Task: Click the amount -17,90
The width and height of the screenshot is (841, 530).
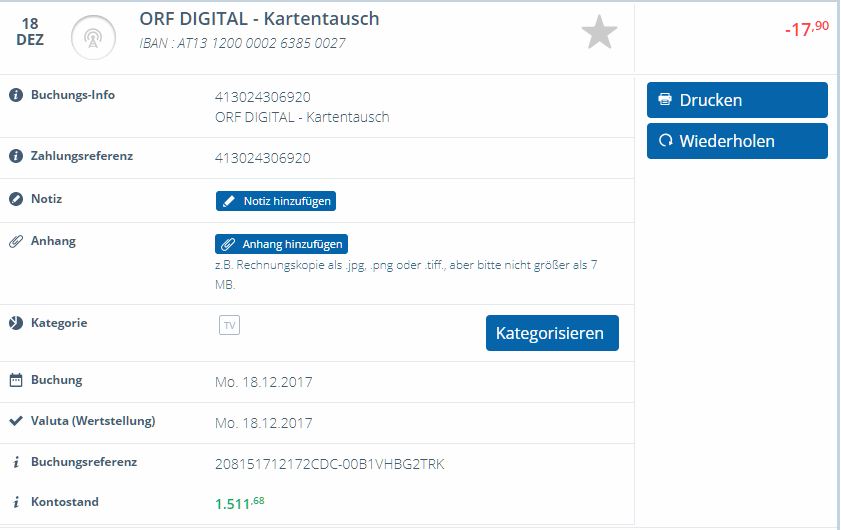Action: tap(807, 28)
